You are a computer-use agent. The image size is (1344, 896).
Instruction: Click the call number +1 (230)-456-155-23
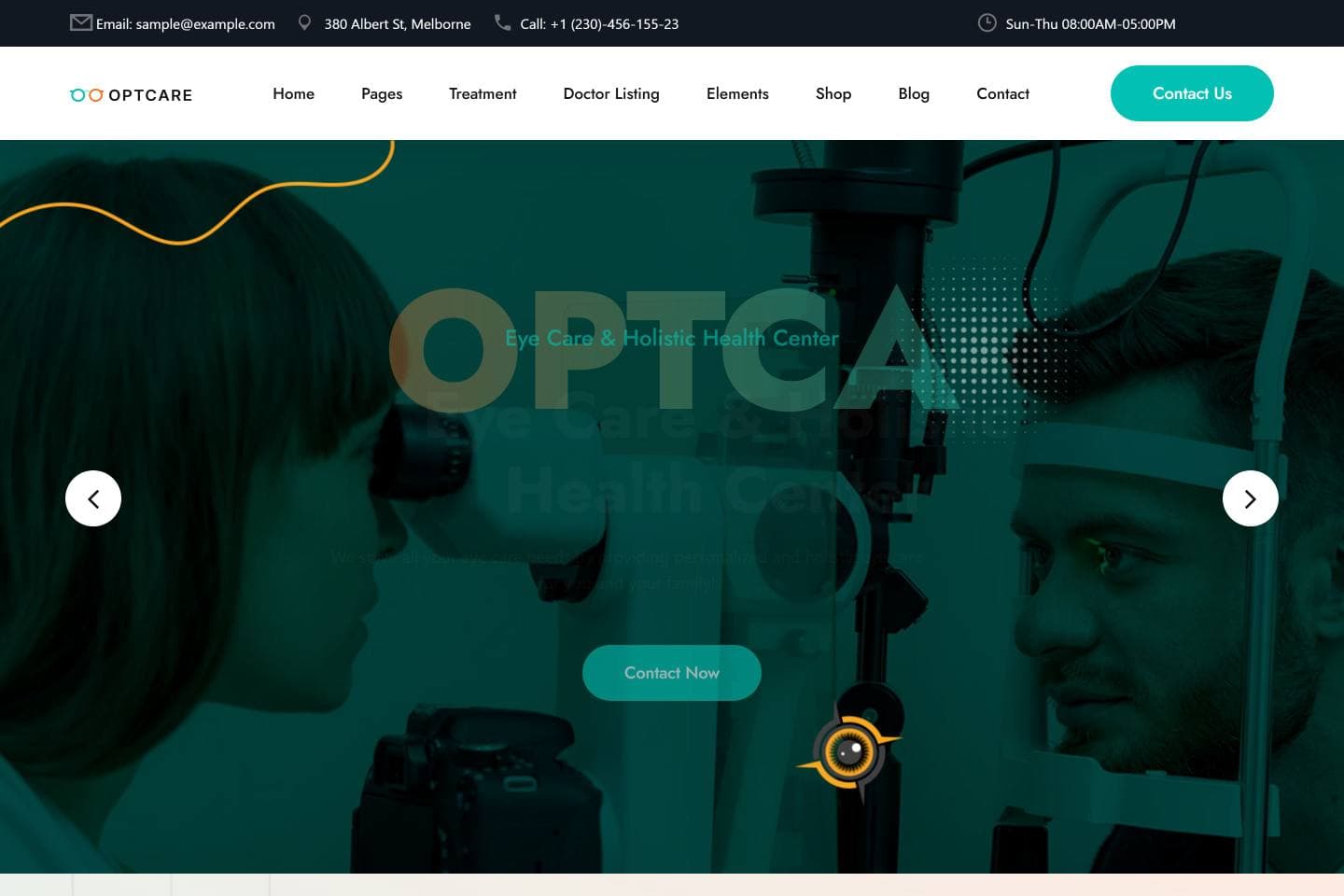coord(614,24)
